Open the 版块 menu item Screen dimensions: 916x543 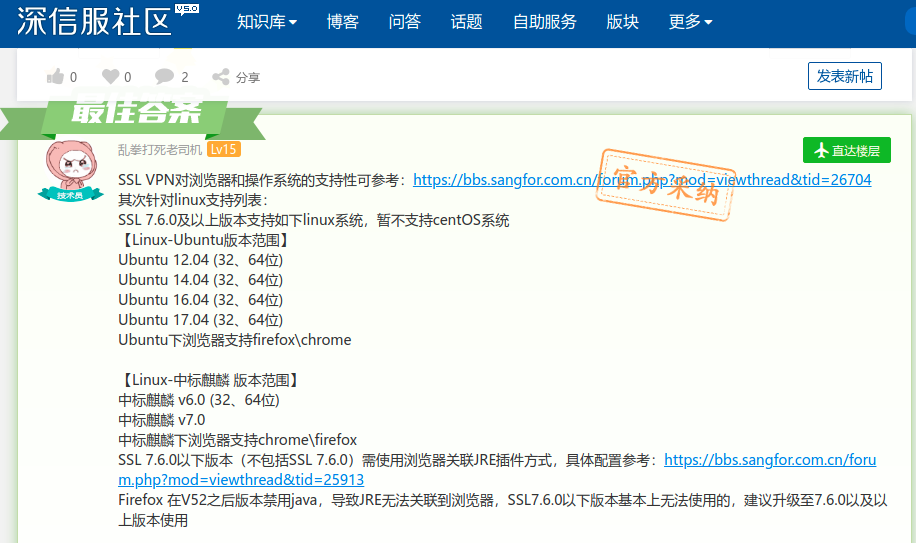tap(622, 22)
